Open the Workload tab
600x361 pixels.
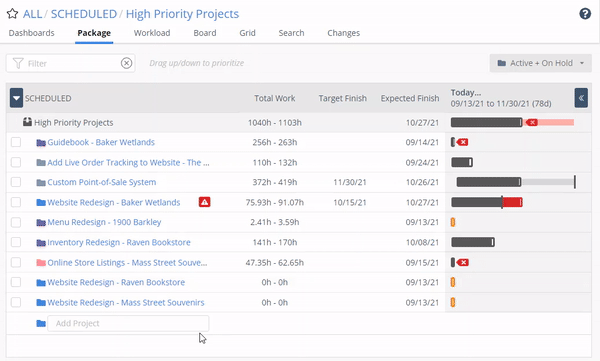tap(152, 33)
